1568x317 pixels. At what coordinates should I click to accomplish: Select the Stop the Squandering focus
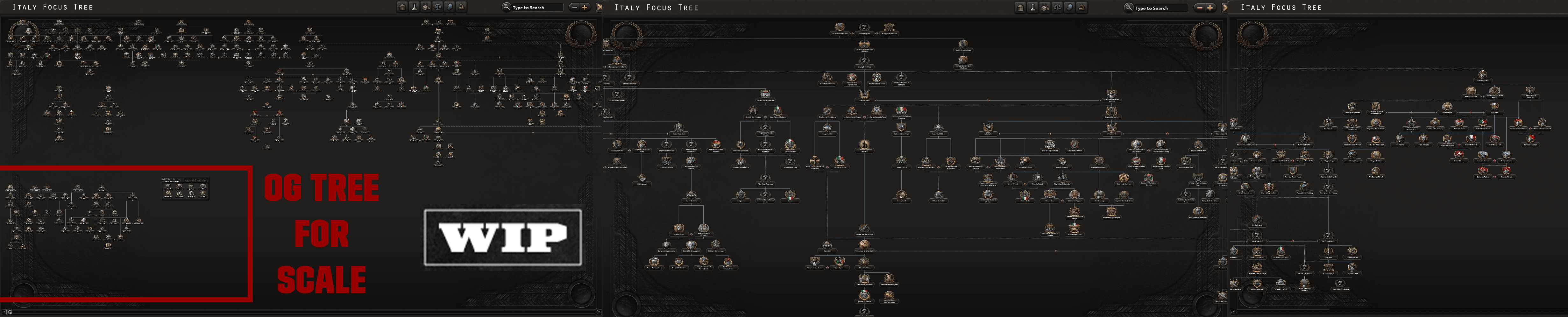[x=1050, y=147]
